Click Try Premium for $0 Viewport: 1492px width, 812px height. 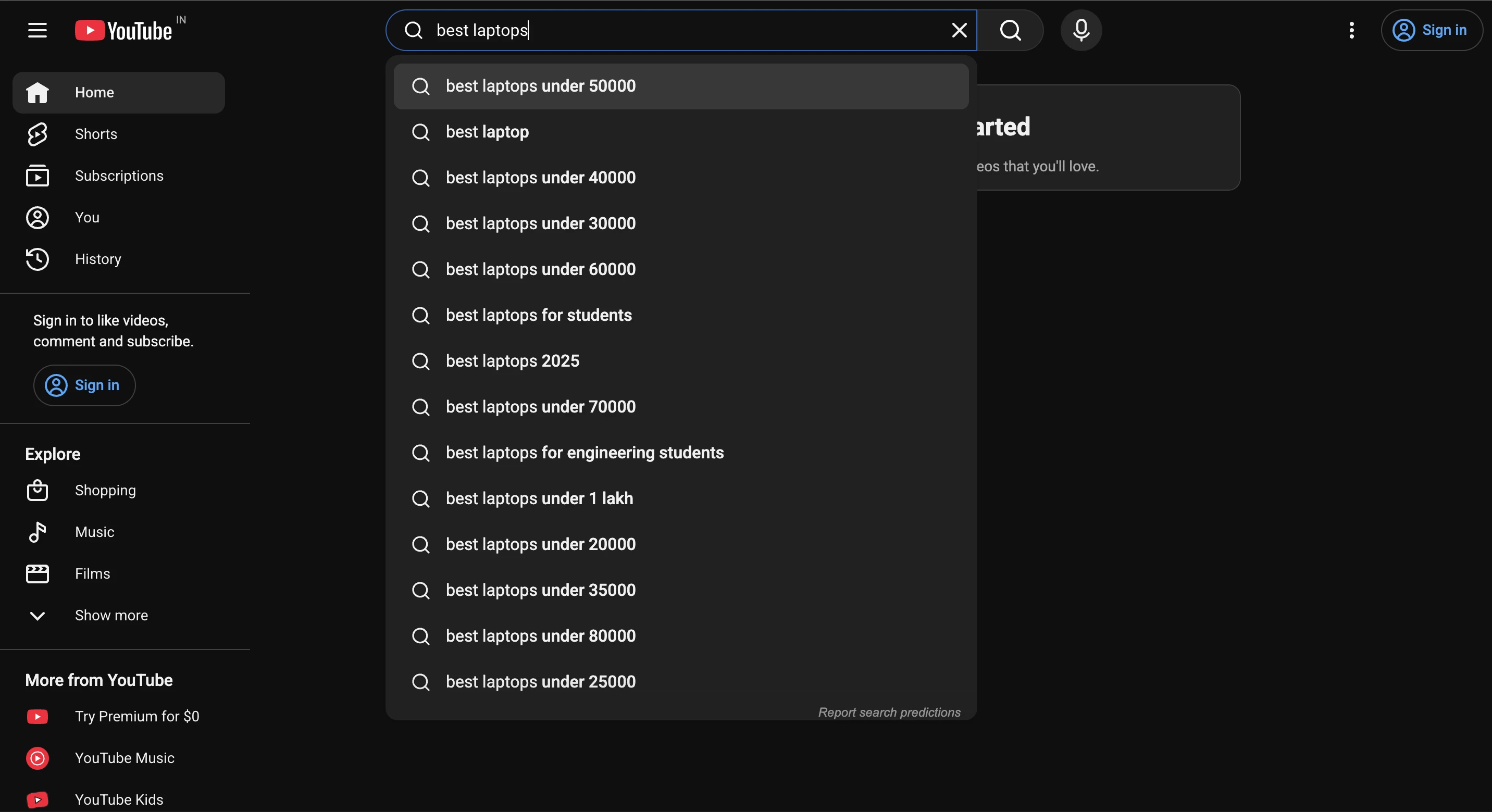pyautogui.click(x=119, y=717)
